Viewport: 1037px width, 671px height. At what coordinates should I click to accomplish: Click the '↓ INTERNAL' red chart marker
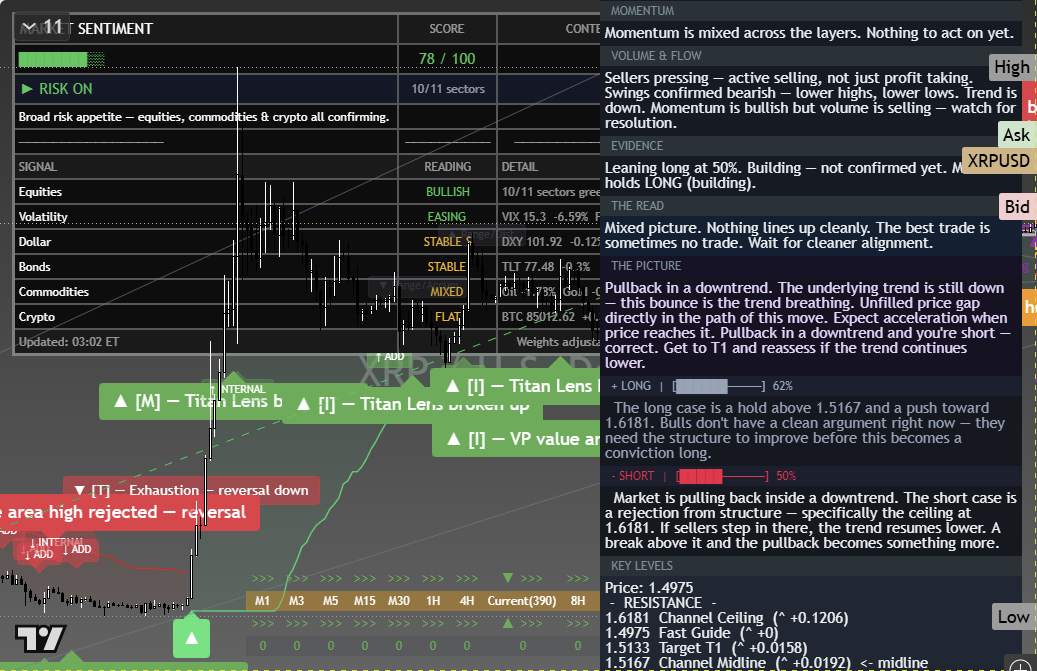[x=56, y=543]
